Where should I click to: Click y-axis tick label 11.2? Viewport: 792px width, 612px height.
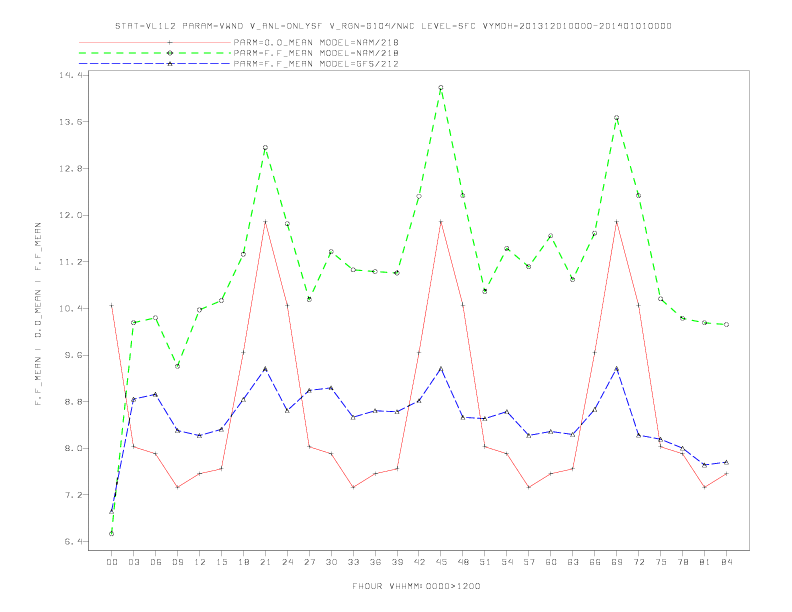coord(69,262)
